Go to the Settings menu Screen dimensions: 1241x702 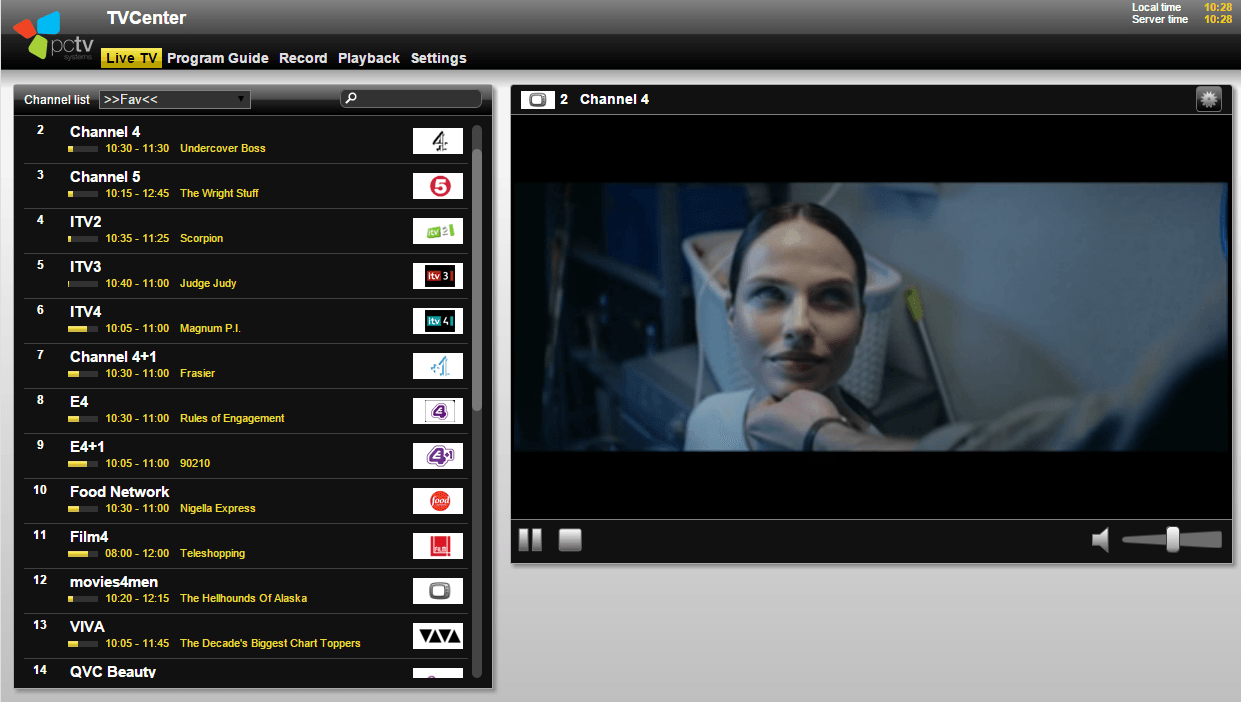click(x=438, y=58)
